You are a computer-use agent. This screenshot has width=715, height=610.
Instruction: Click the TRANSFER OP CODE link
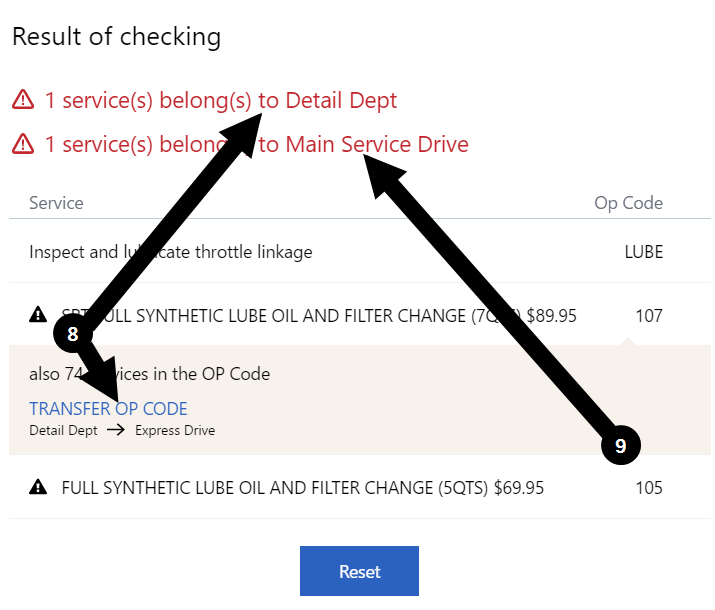(108, 408)
